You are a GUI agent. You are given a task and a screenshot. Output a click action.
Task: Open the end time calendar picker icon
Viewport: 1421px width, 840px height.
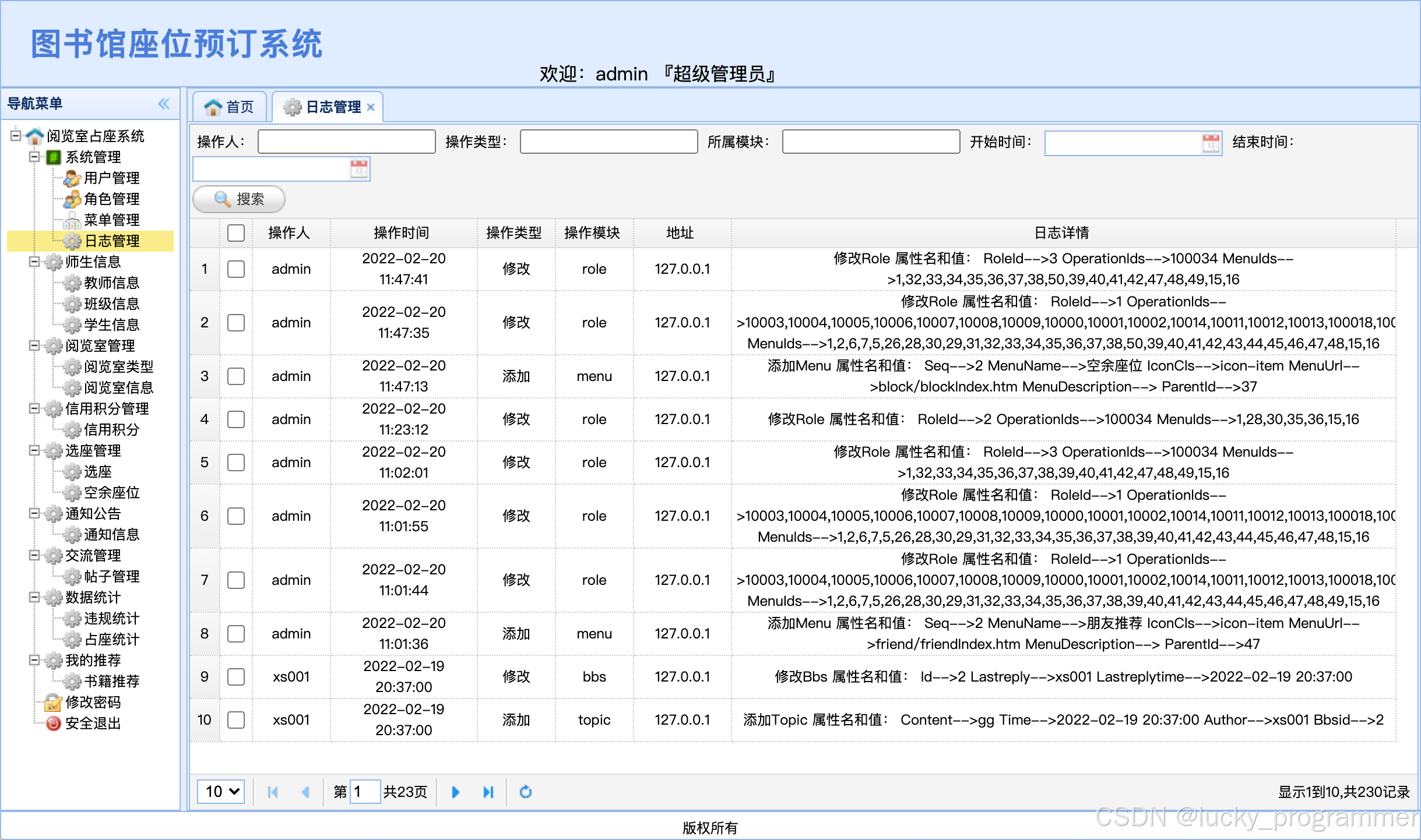(x=359, y=170)
